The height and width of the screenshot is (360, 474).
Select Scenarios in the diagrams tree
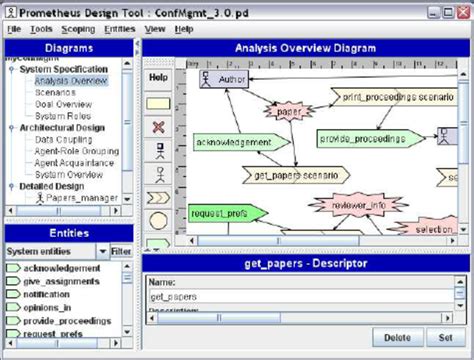55,93
